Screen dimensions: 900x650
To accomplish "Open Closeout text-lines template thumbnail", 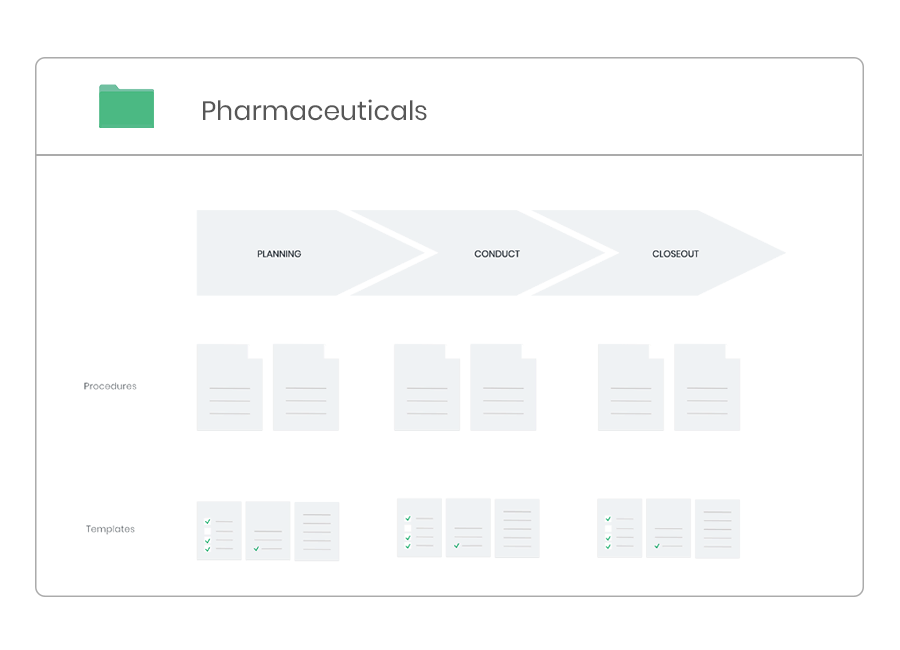I will (717, 529).
